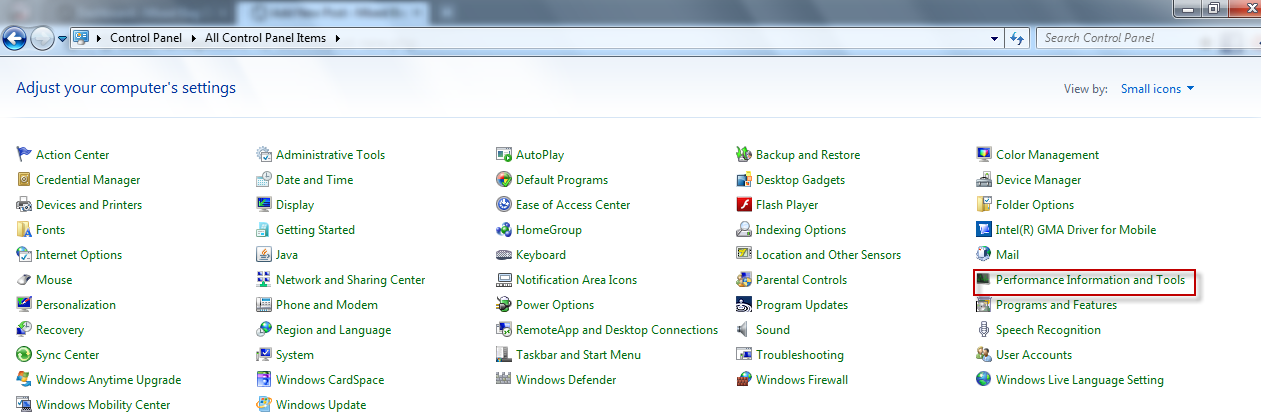Open the Ease of Access Center icon
Screen dimensions: 1261x419
[505, 205]
